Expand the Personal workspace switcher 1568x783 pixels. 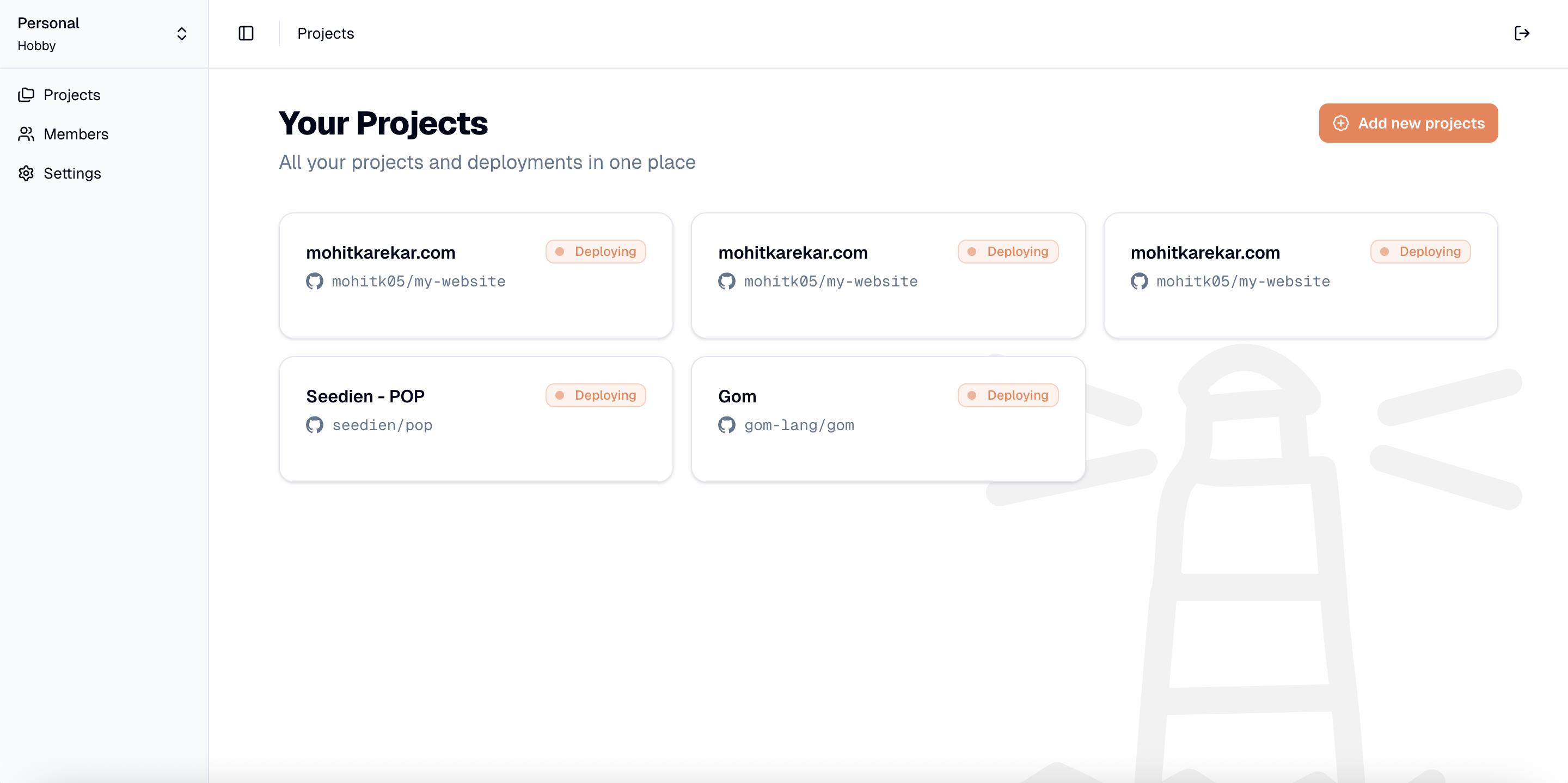tap(181, 34)
